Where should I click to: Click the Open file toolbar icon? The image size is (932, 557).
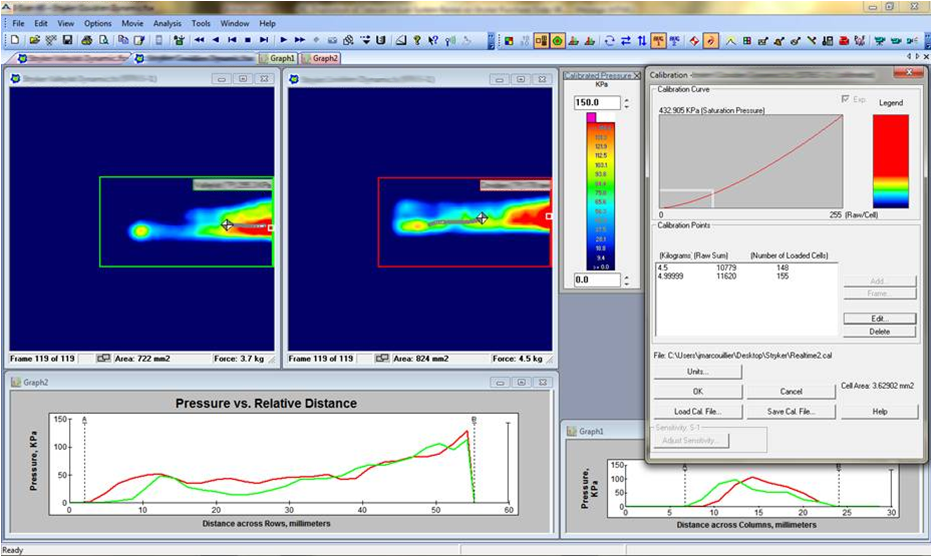click(x=34, y=40)
